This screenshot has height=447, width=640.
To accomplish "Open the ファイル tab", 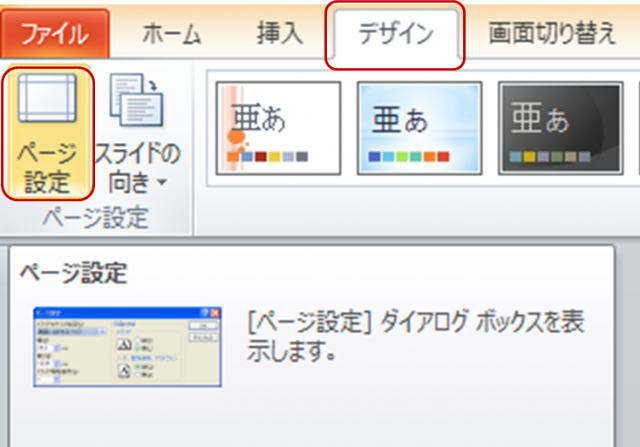I will coord(54,34).
